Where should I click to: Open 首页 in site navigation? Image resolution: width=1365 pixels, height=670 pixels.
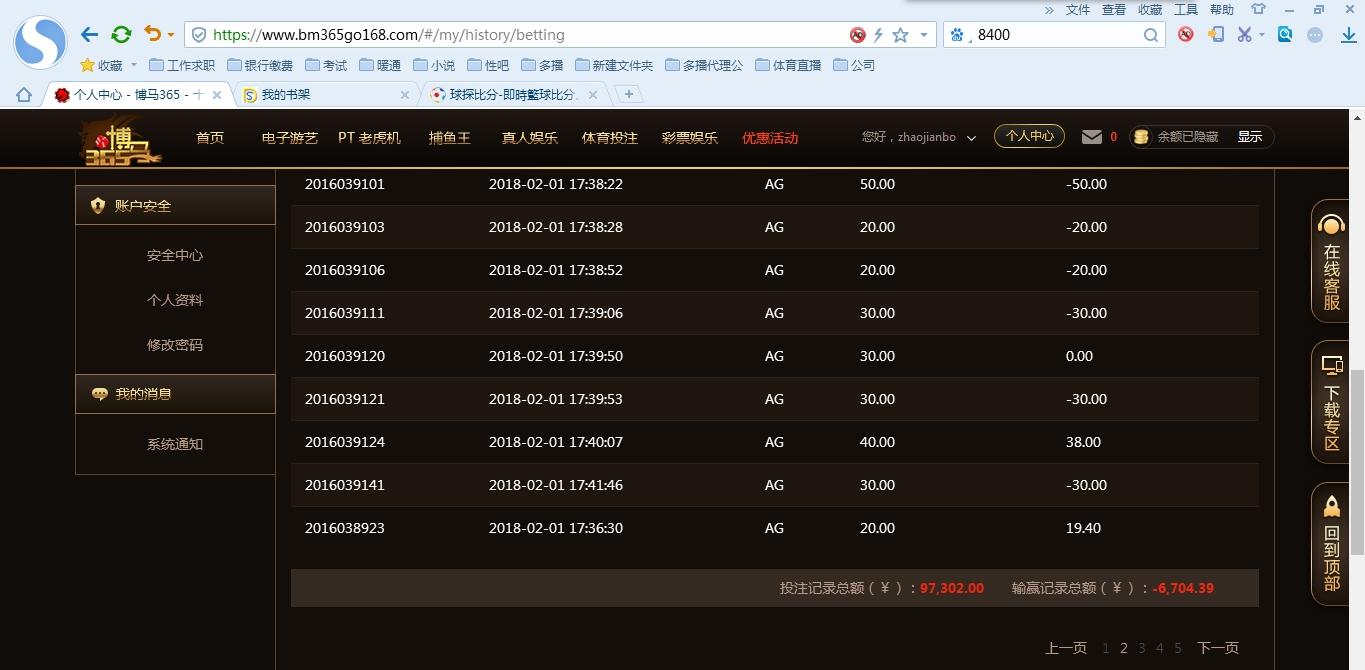[x=210, y=138]
